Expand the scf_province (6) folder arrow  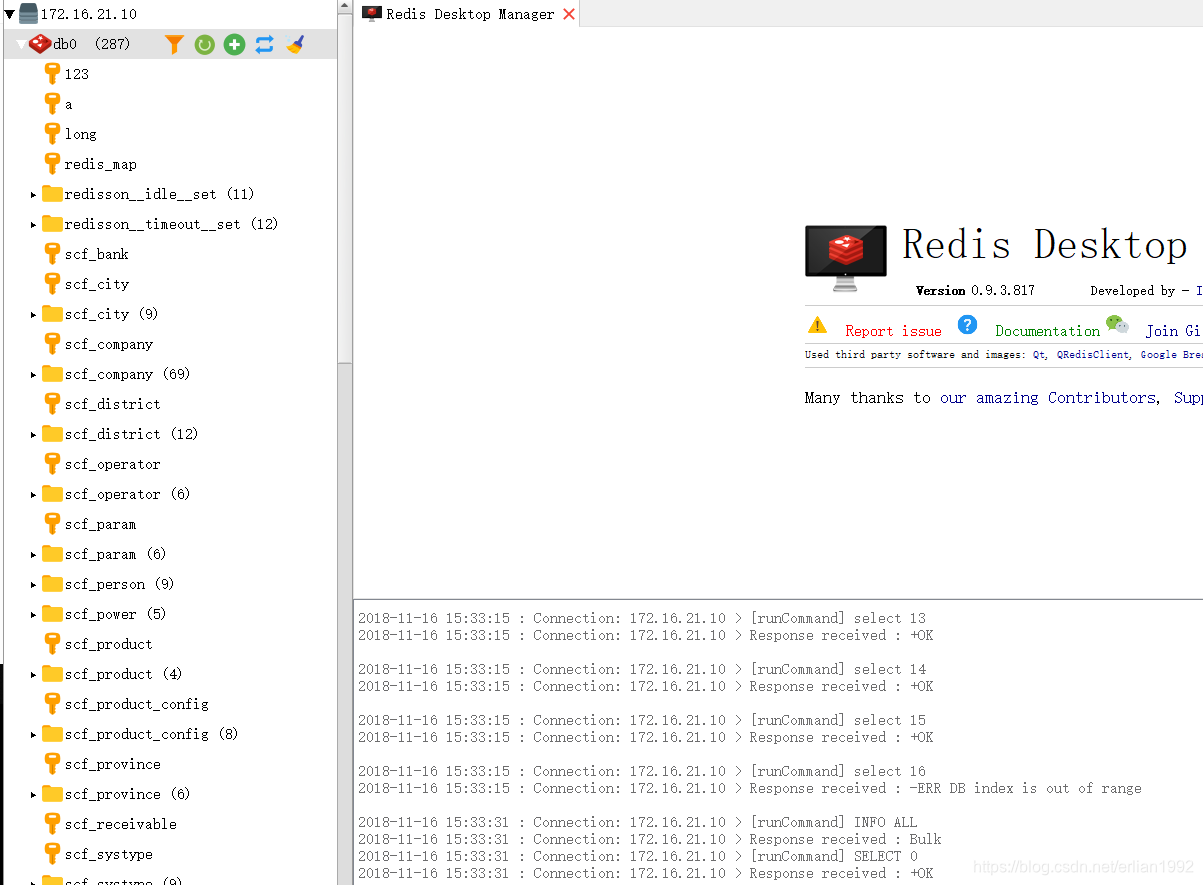click(33, 794)
